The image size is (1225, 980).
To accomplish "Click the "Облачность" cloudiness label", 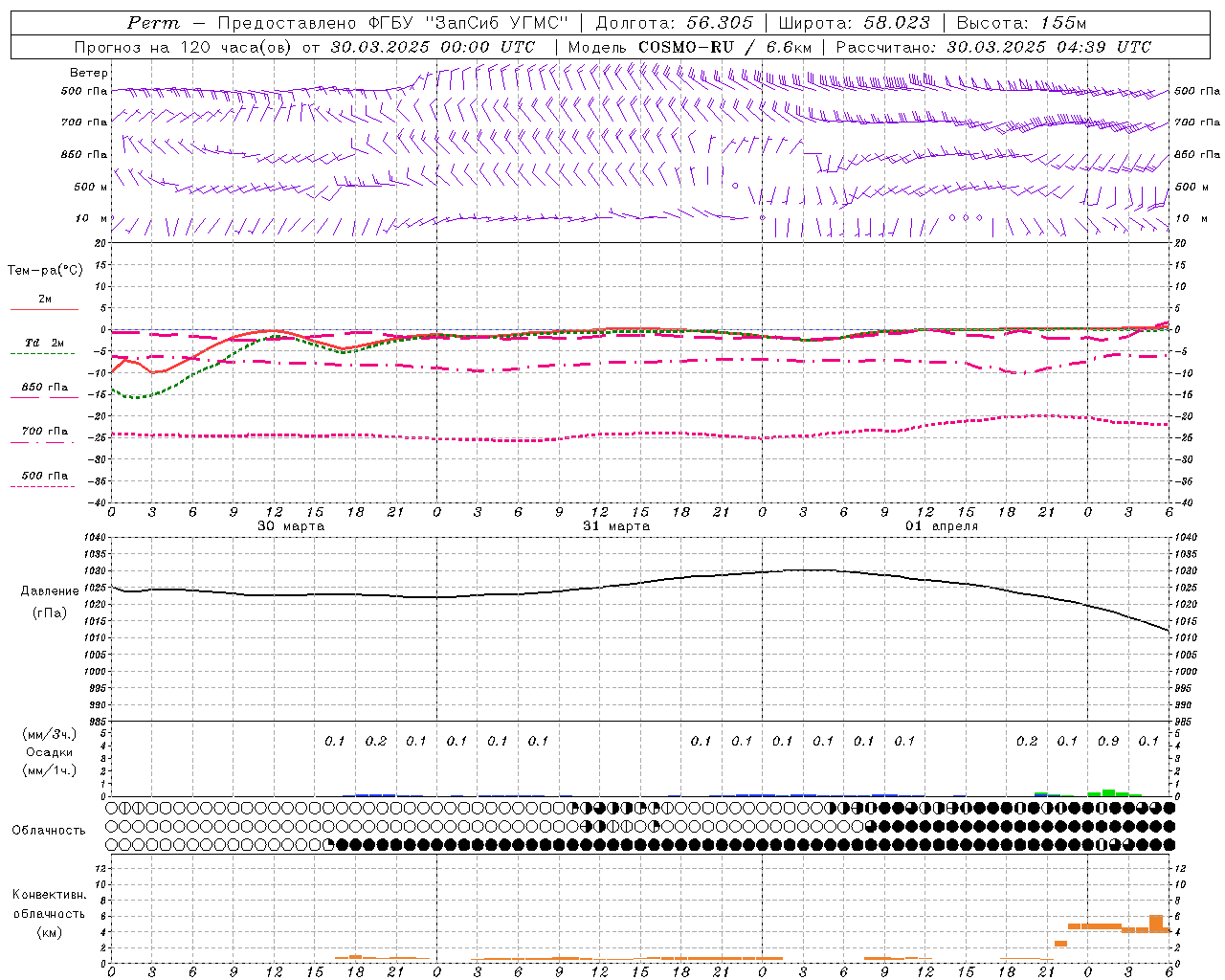I will (x=49, y=831).
